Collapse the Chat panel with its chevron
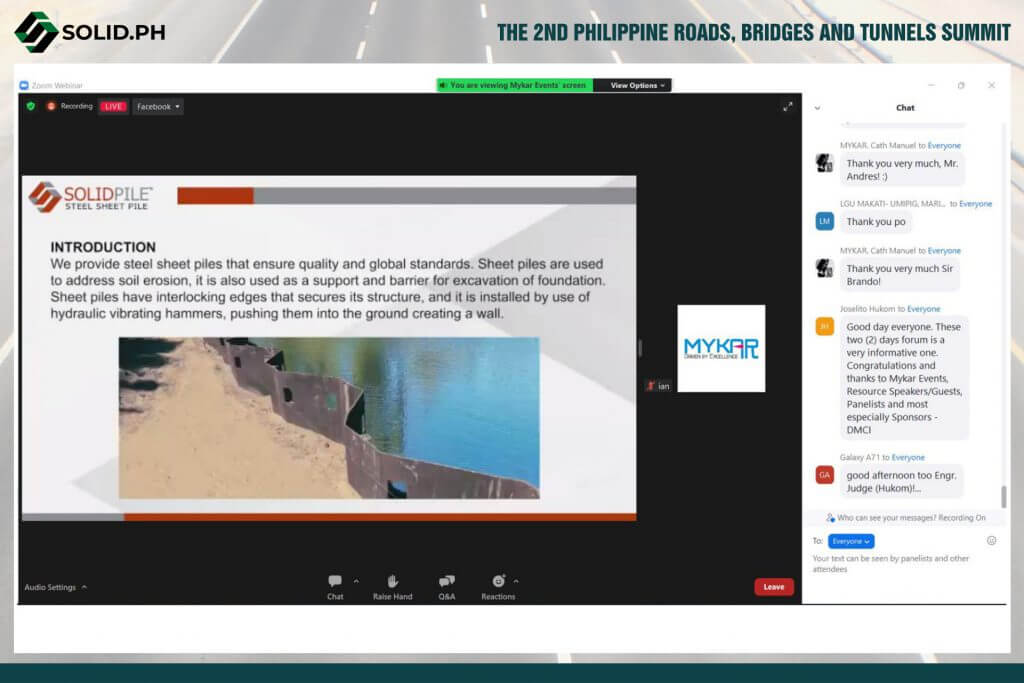 [818, 107]
